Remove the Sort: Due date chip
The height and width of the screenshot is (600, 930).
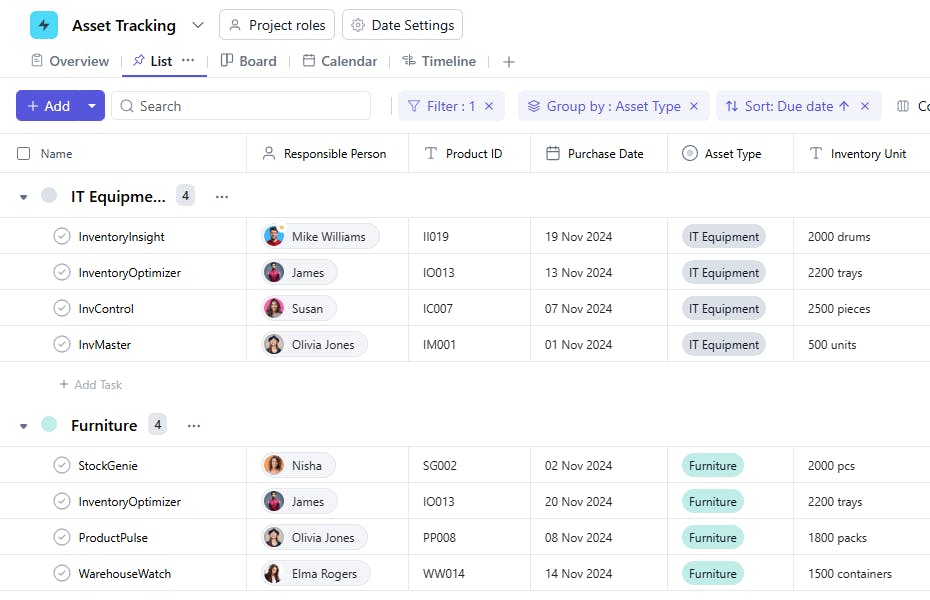point(865,106)
